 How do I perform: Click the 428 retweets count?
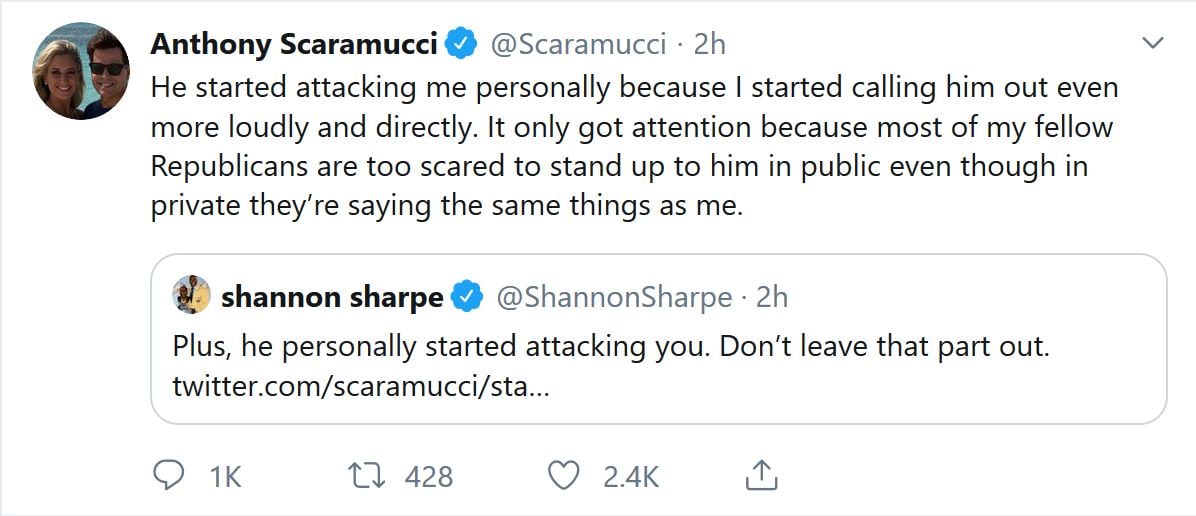point(429,477)
